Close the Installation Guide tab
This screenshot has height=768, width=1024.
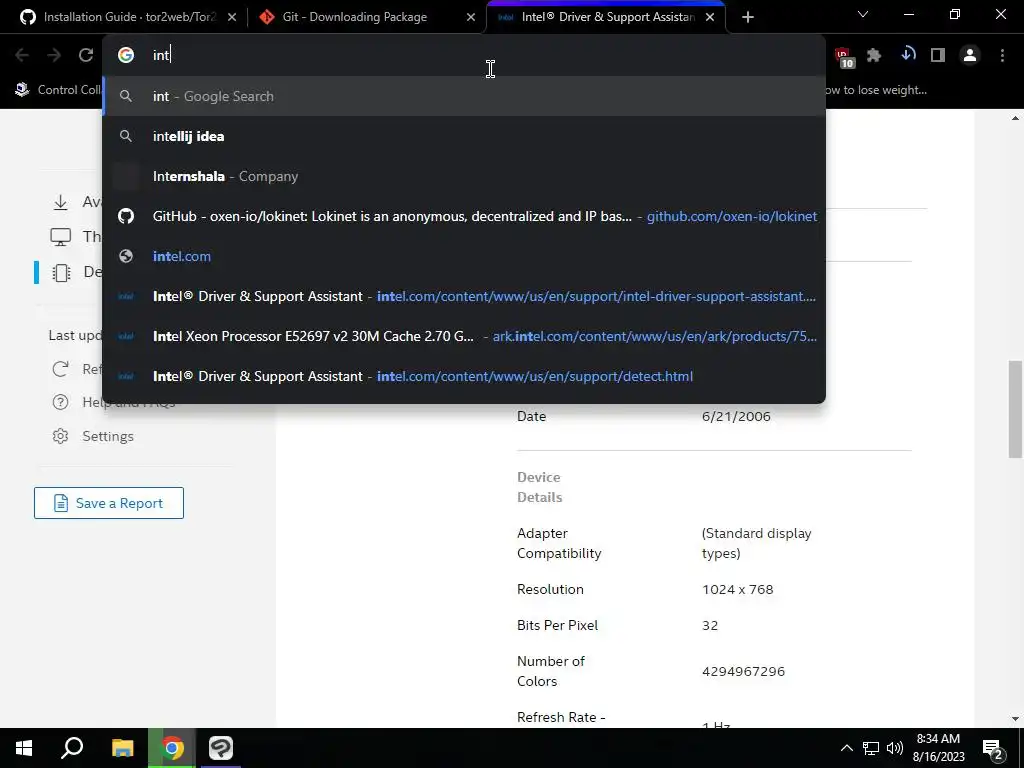(232, 17)
